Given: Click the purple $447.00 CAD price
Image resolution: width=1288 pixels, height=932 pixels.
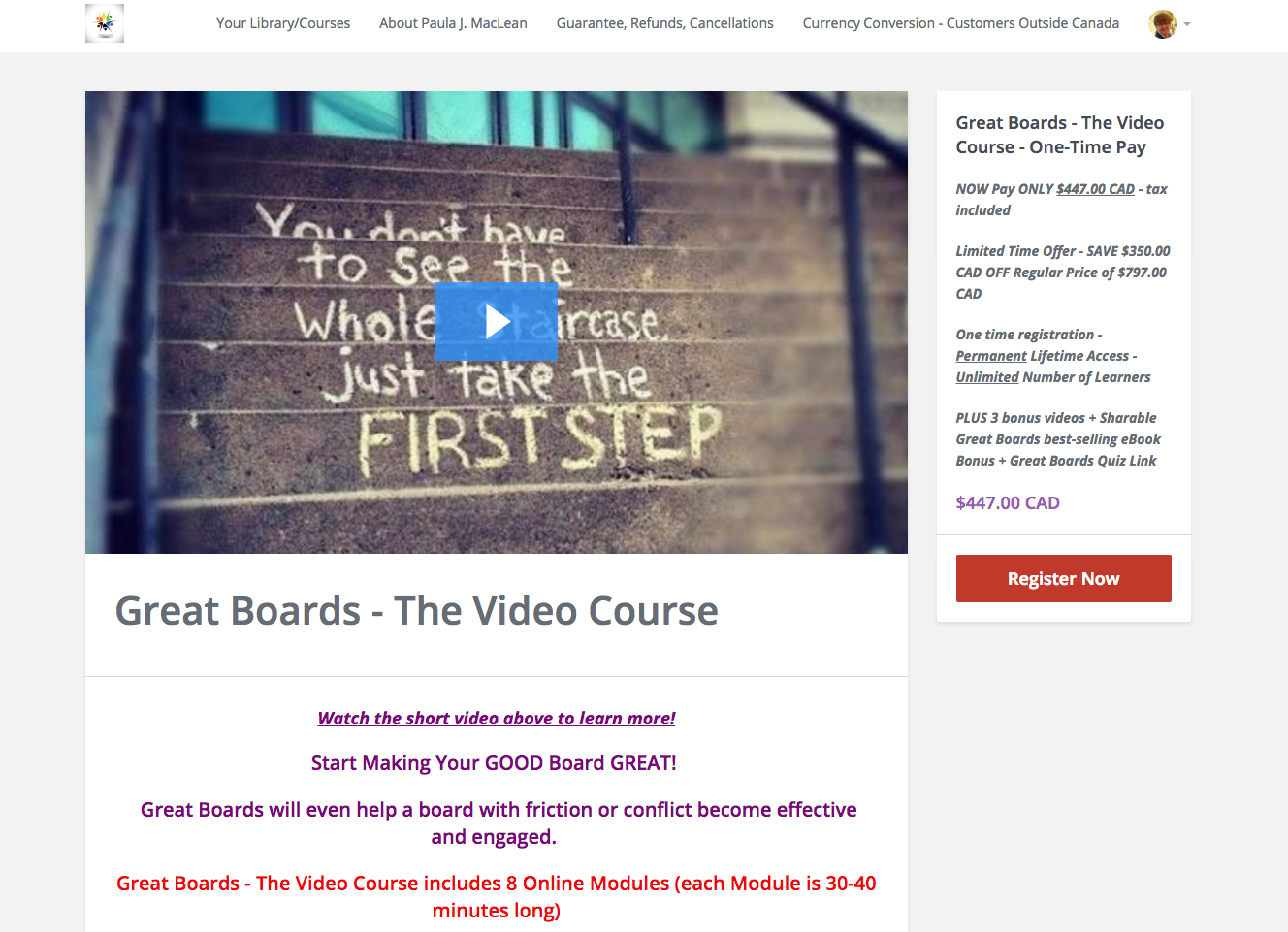Looking at the screenshot, I should [x=1008, y=502].
